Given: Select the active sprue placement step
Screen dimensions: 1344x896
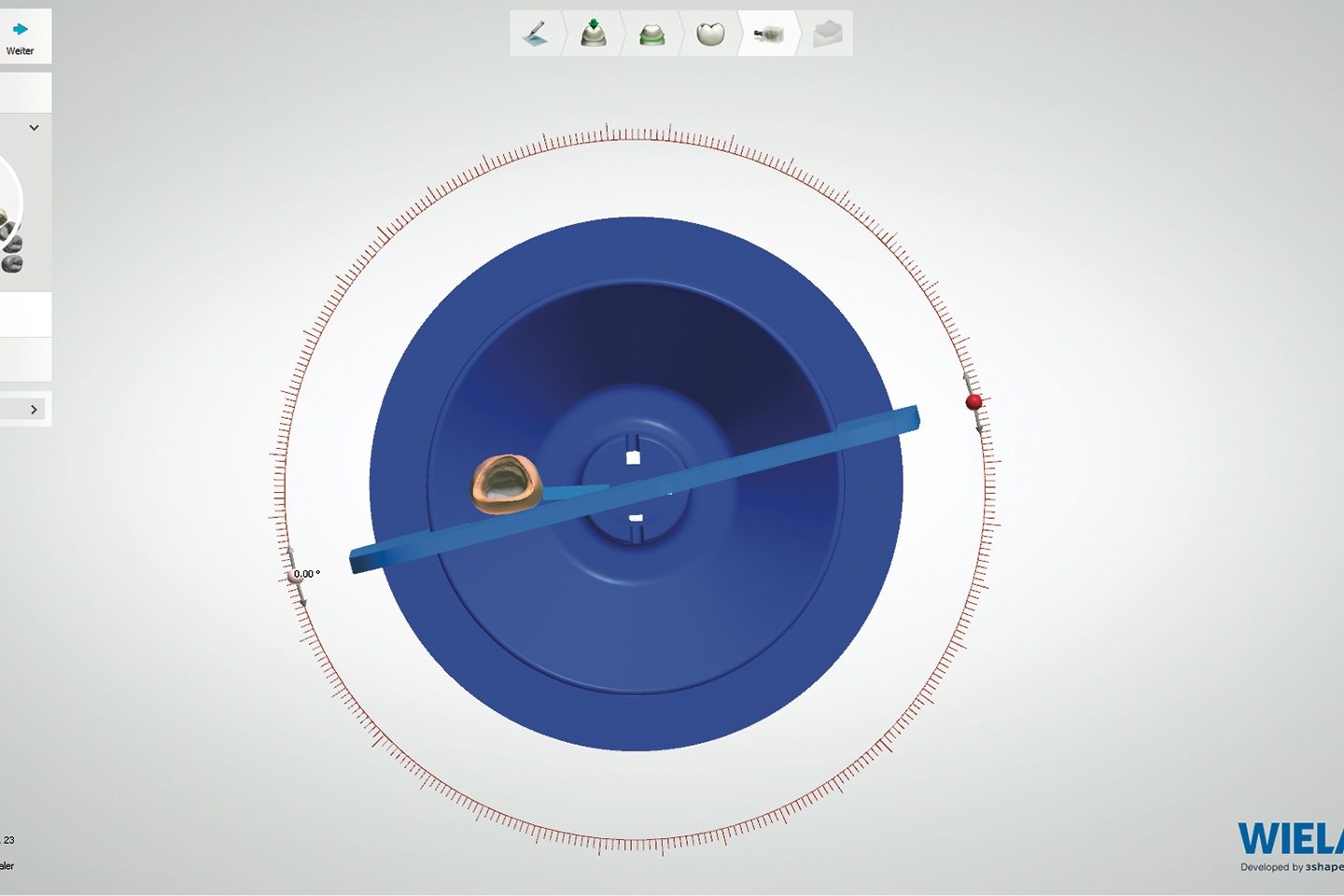Looking at the screenshot, I should point(768,35).
